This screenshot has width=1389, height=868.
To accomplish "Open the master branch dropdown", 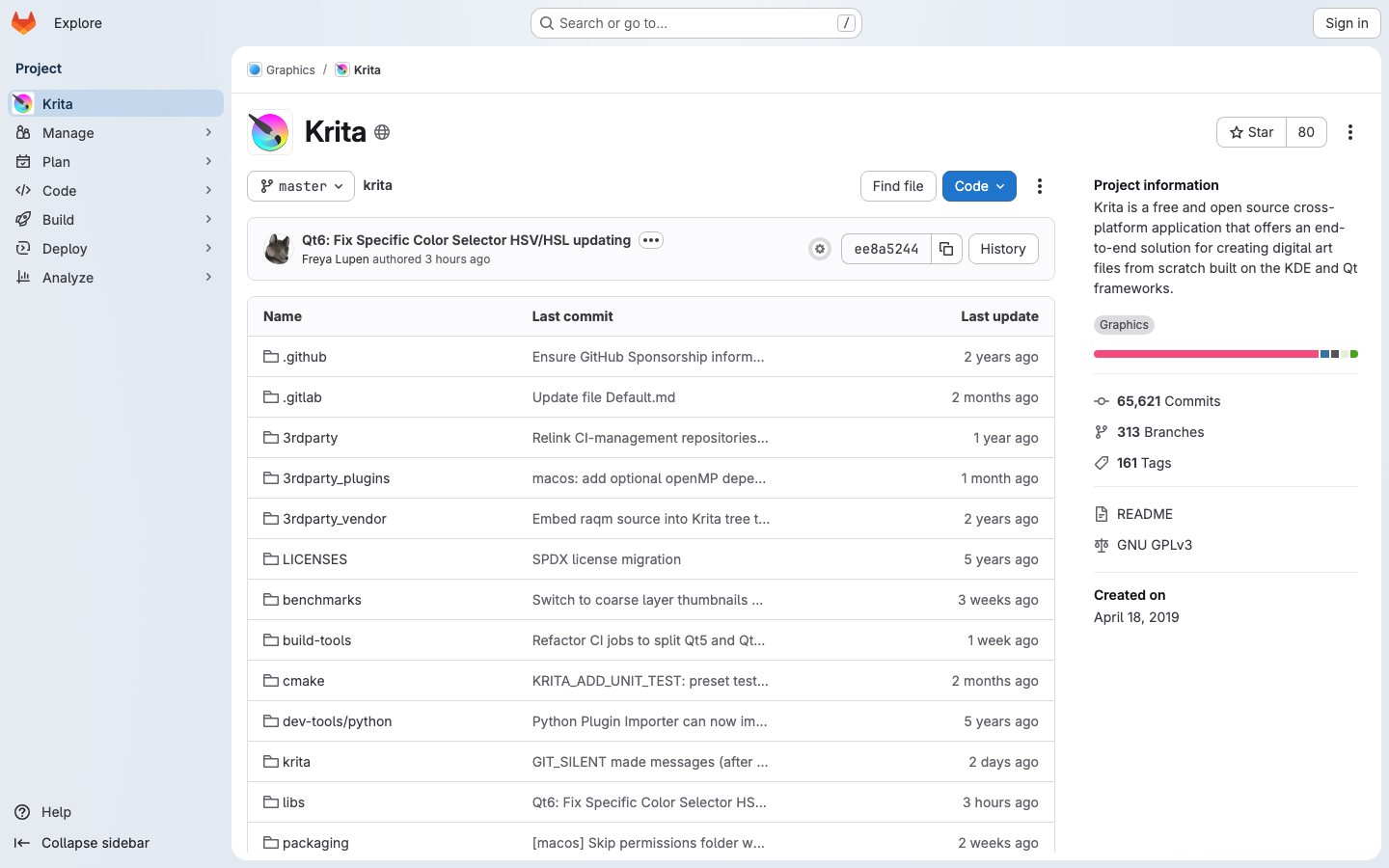I will [301, 186].
